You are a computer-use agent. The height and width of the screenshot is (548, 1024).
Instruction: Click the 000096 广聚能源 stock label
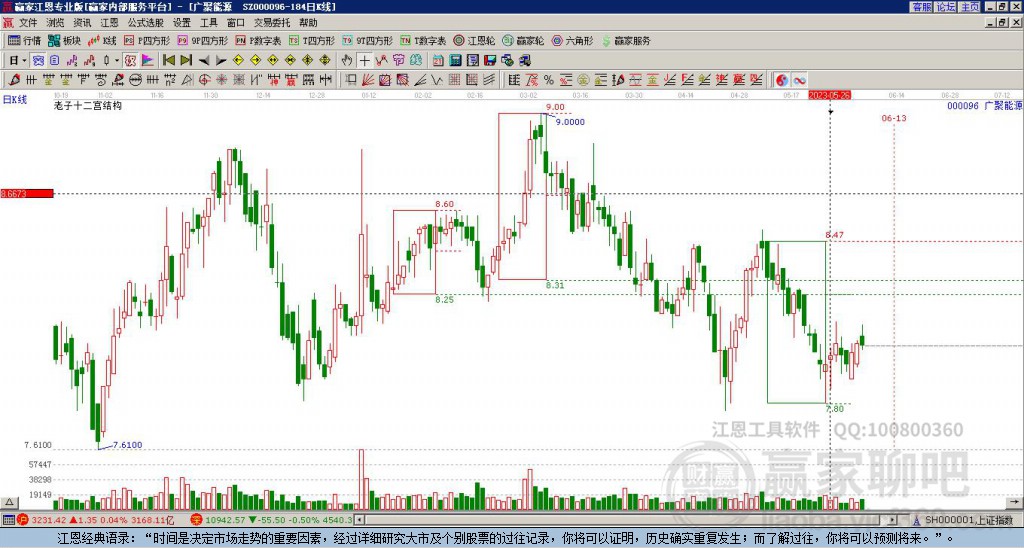[984, 105]
